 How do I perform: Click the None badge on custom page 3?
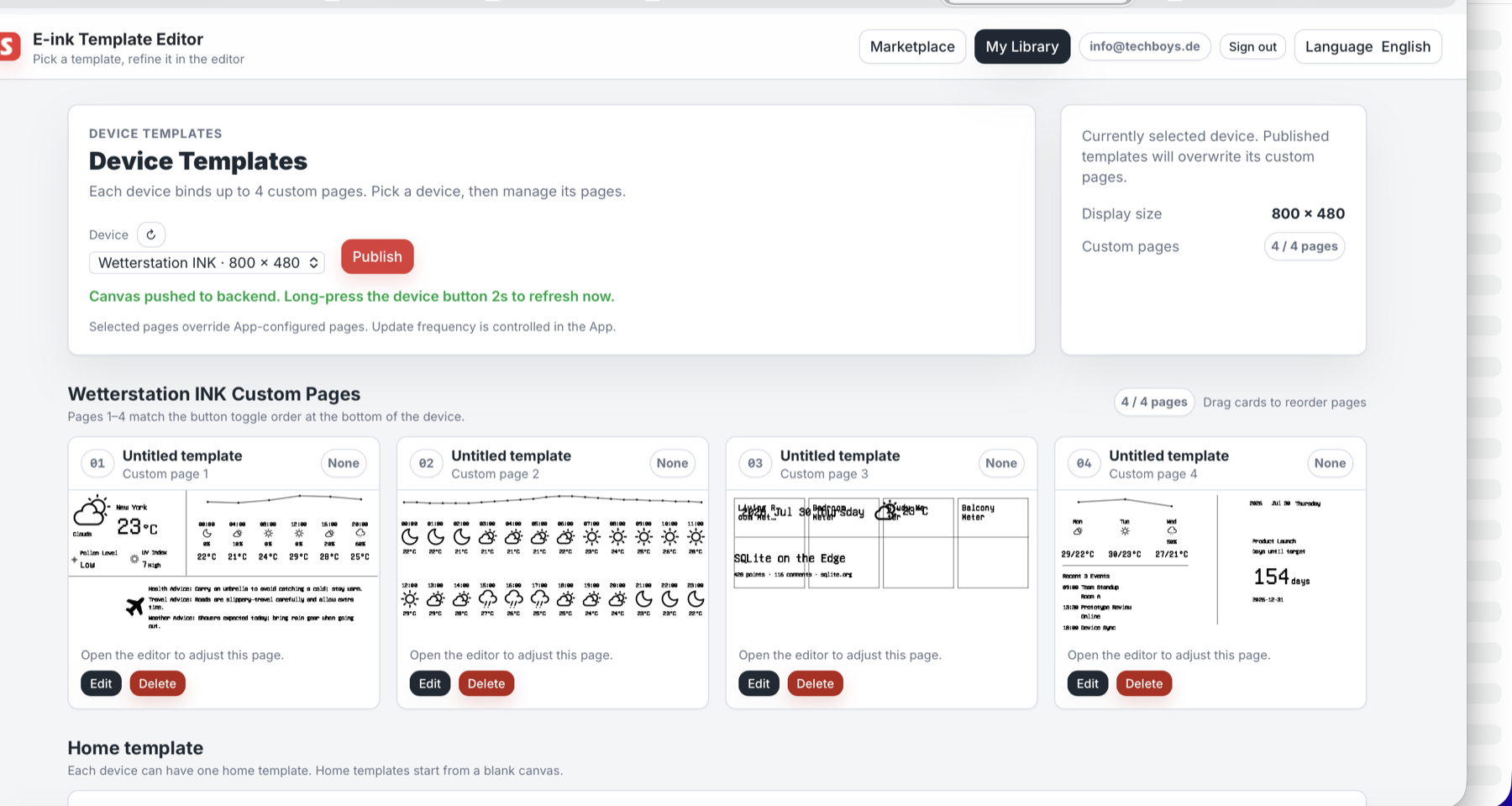(1001, 463)
